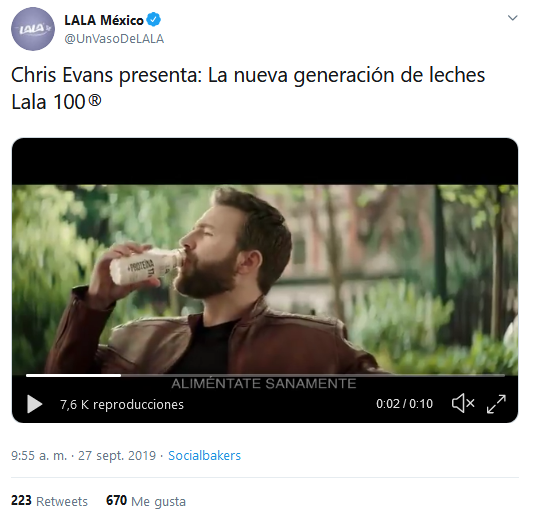Image resolution: width=533 pixels, height=520 pixels.
Task: Play the video with the play button
Action: 34,404
